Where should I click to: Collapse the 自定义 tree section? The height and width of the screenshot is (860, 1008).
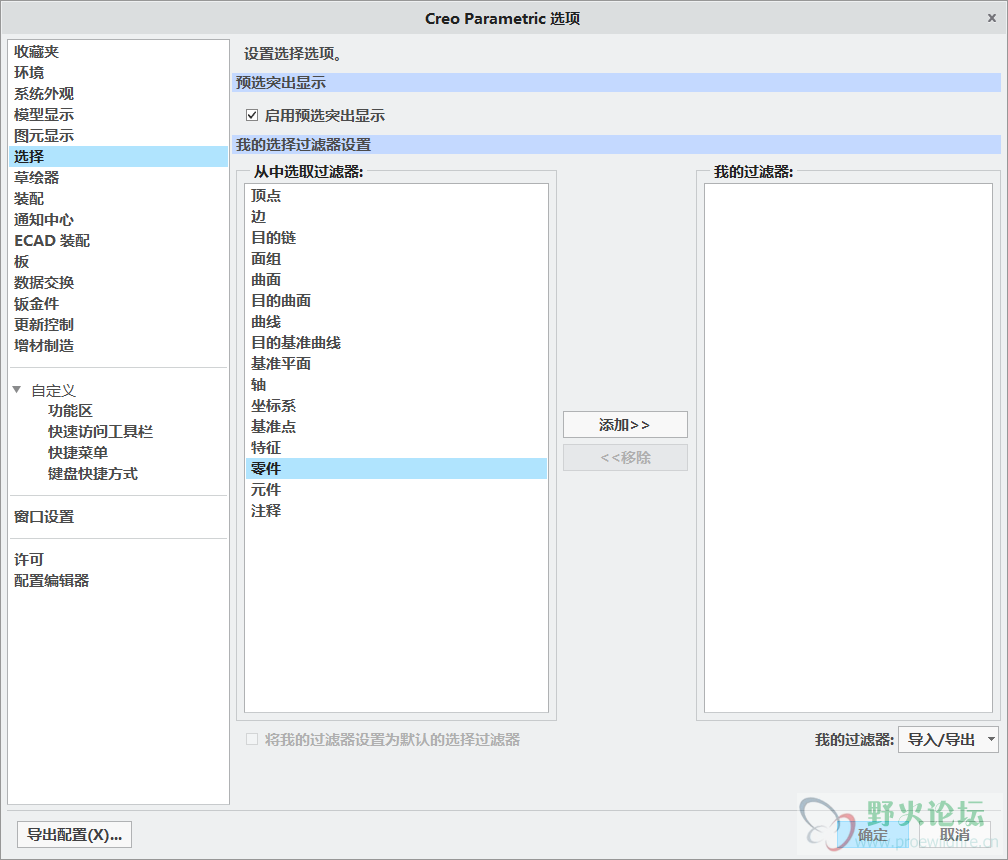(17, 390)
